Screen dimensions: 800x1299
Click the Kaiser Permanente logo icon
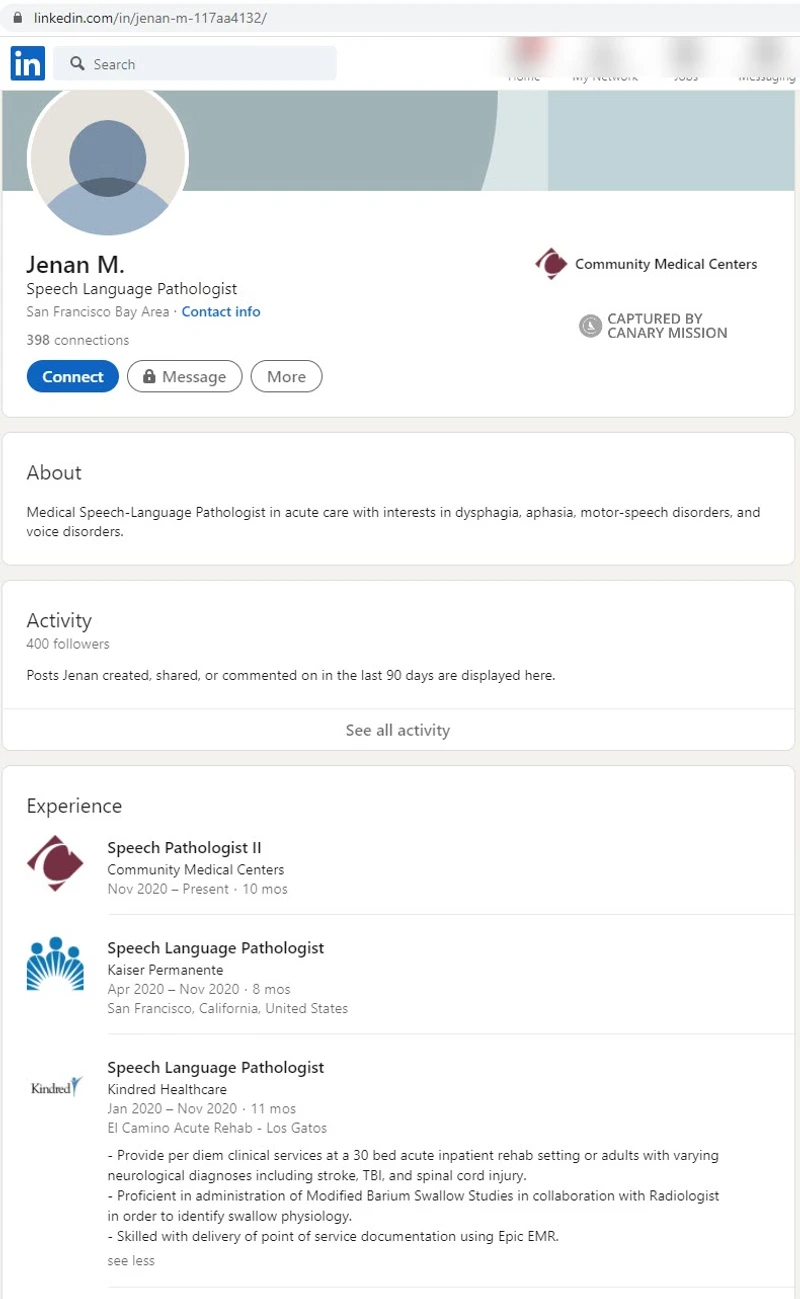[x=55, y=964]
